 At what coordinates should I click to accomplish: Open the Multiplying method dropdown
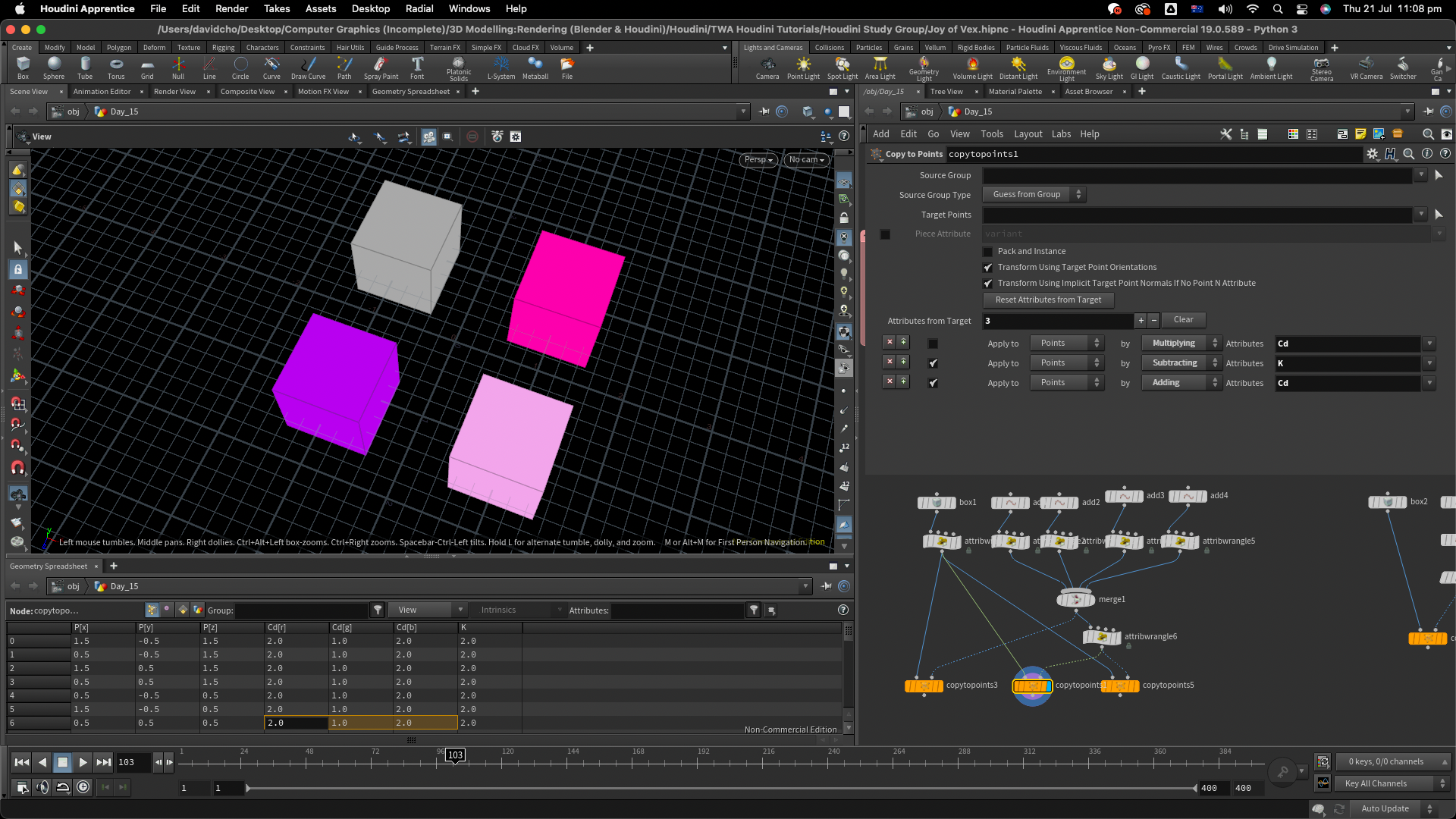coord(1181,344)
